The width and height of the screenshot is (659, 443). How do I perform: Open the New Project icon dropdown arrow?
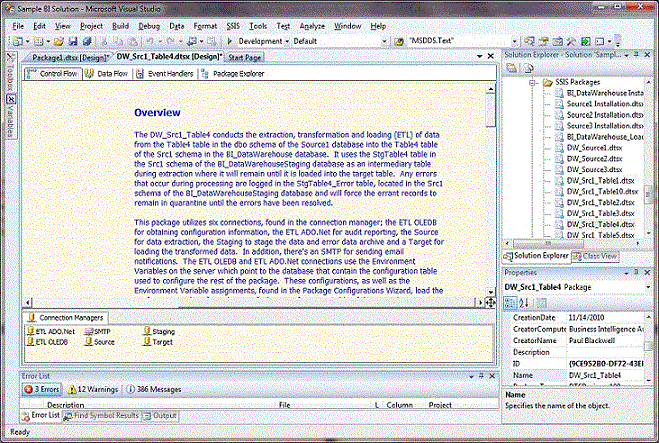[x=27, y=41]
